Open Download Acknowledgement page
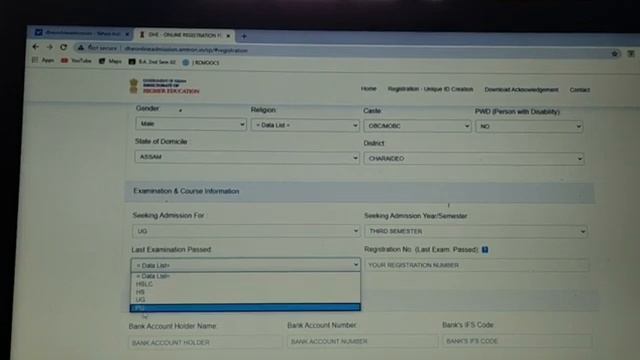640x360 pixels. point(521,90)
